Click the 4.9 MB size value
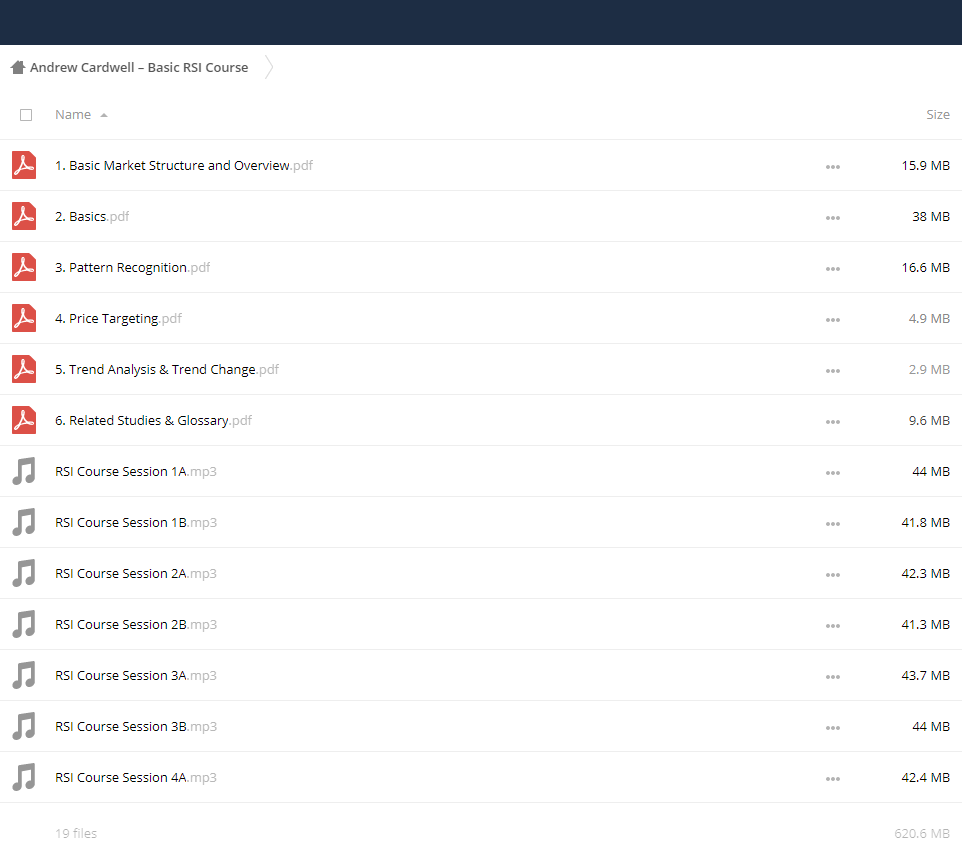 tap(929, 318)
